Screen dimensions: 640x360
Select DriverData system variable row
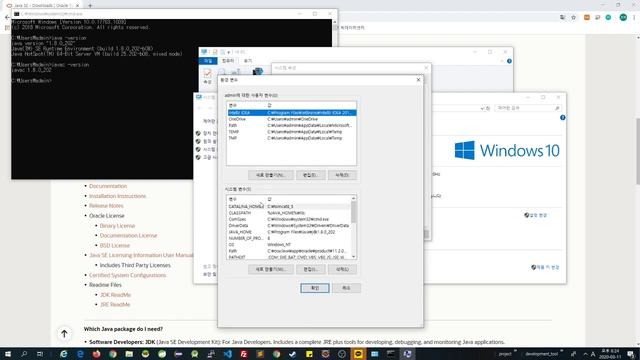point(289,226)
